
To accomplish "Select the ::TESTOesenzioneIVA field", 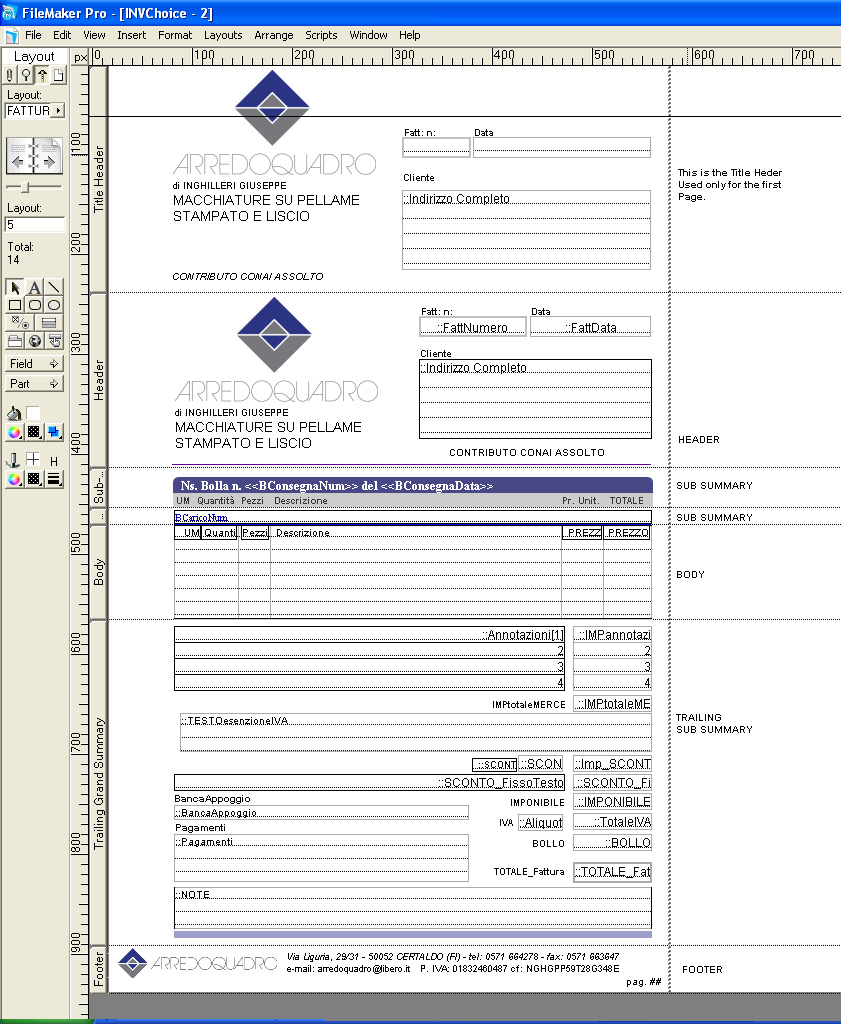I will [x=416, y=732].
